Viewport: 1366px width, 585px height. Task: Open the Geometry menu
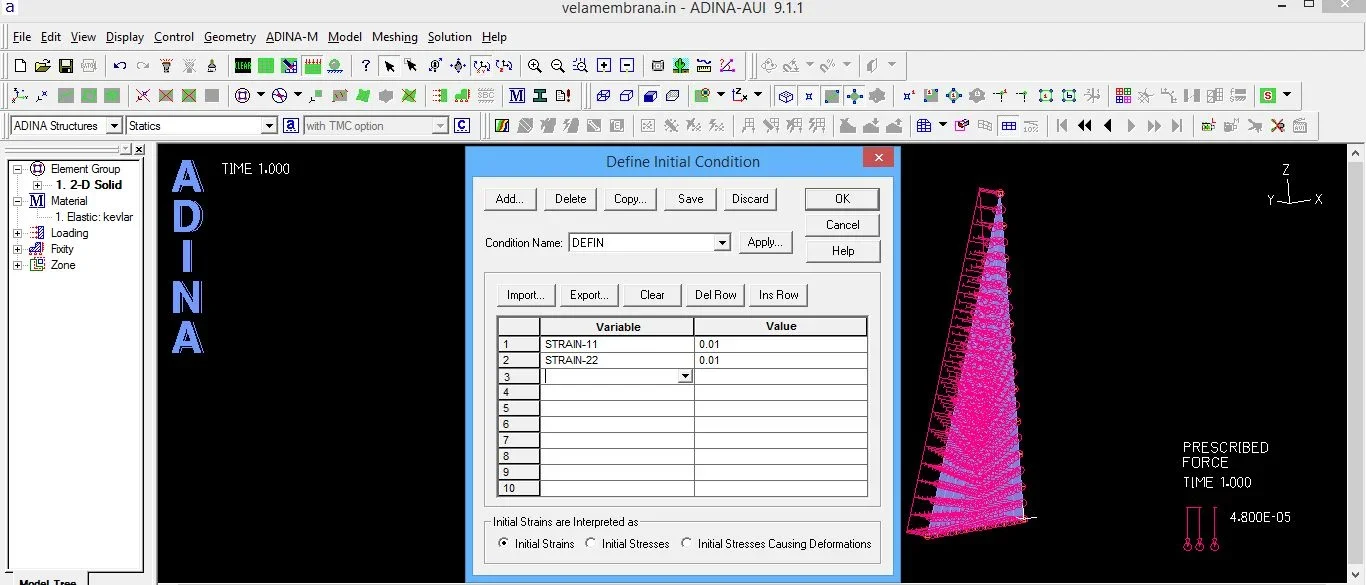[x=230, y=37]
